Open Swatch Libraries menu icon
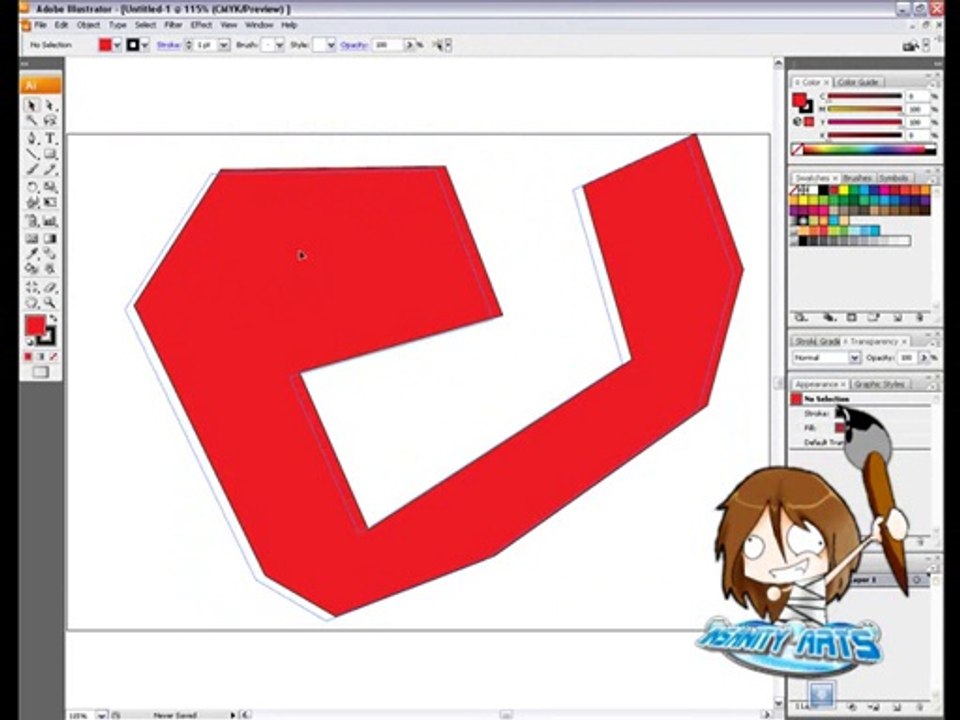The width and height of the screenshot is (960, 720). (800, 318)
